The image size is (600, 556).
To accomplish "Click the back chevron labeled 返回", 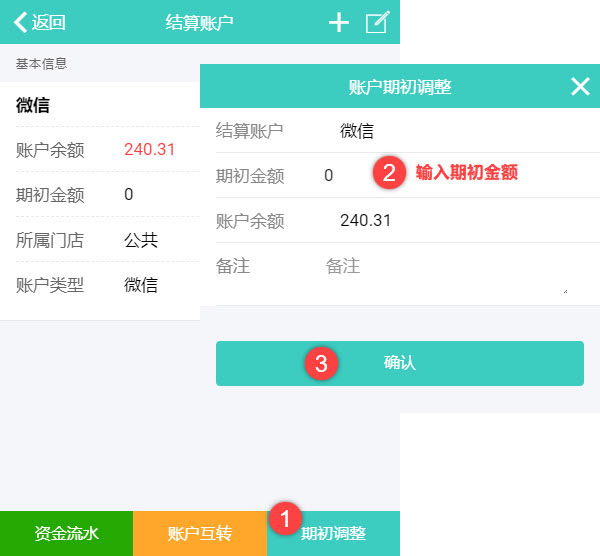I will tap(40, 23).
